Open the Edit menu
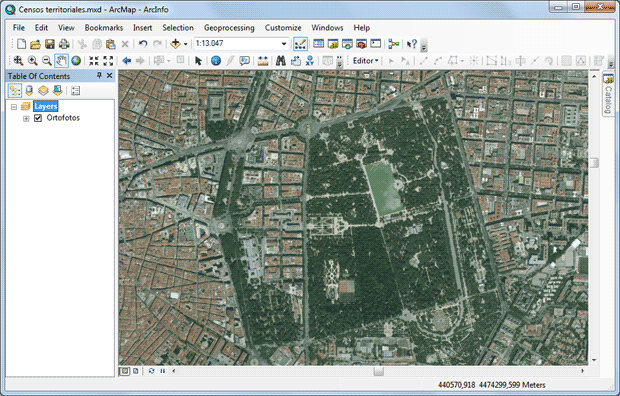The width and height of the screenshot is (620, 396). click(x=41, y=28)
